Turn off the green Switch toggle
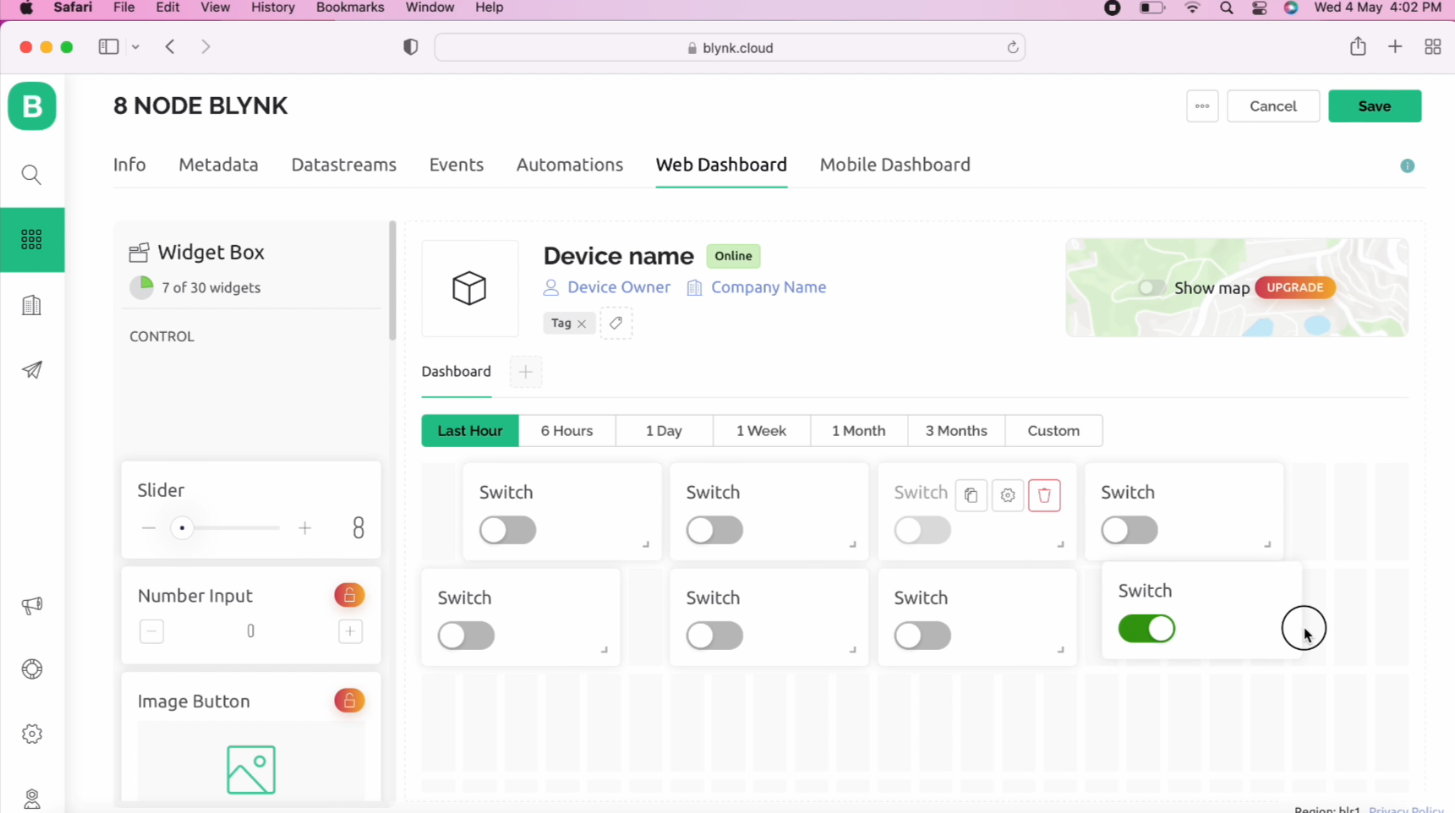The image size is (1455, 813). 1146,629
